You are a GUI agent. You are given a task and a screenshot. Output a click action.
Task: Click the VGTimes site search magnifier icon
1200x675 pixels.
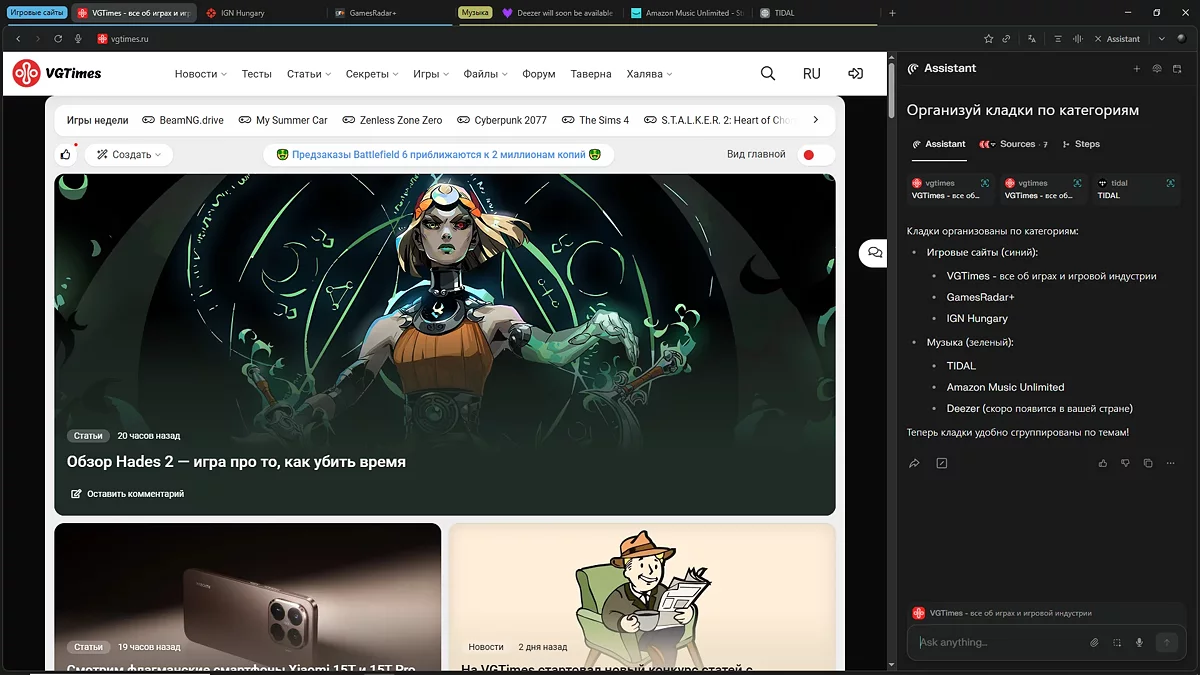point(767,74)
